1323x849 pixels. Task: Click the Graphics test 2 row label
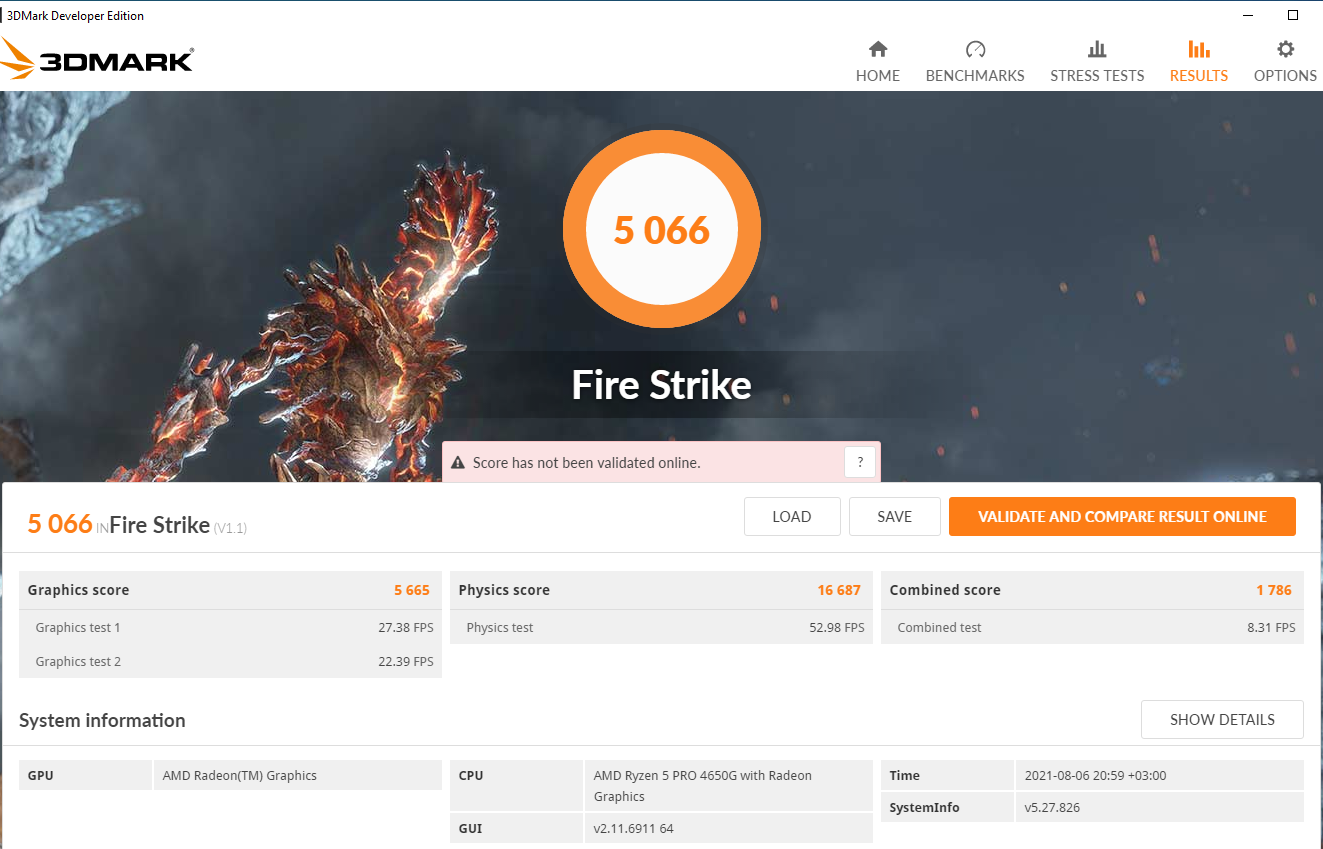(78, 662)
